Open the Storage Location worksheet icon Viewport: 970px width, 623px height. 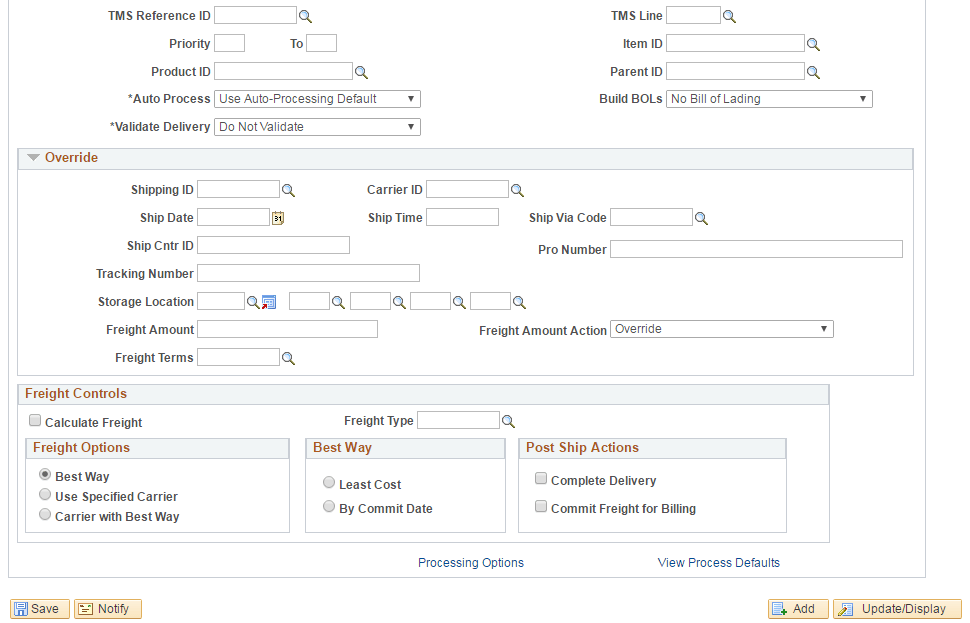pyautogui.click(x=268, y=301)
